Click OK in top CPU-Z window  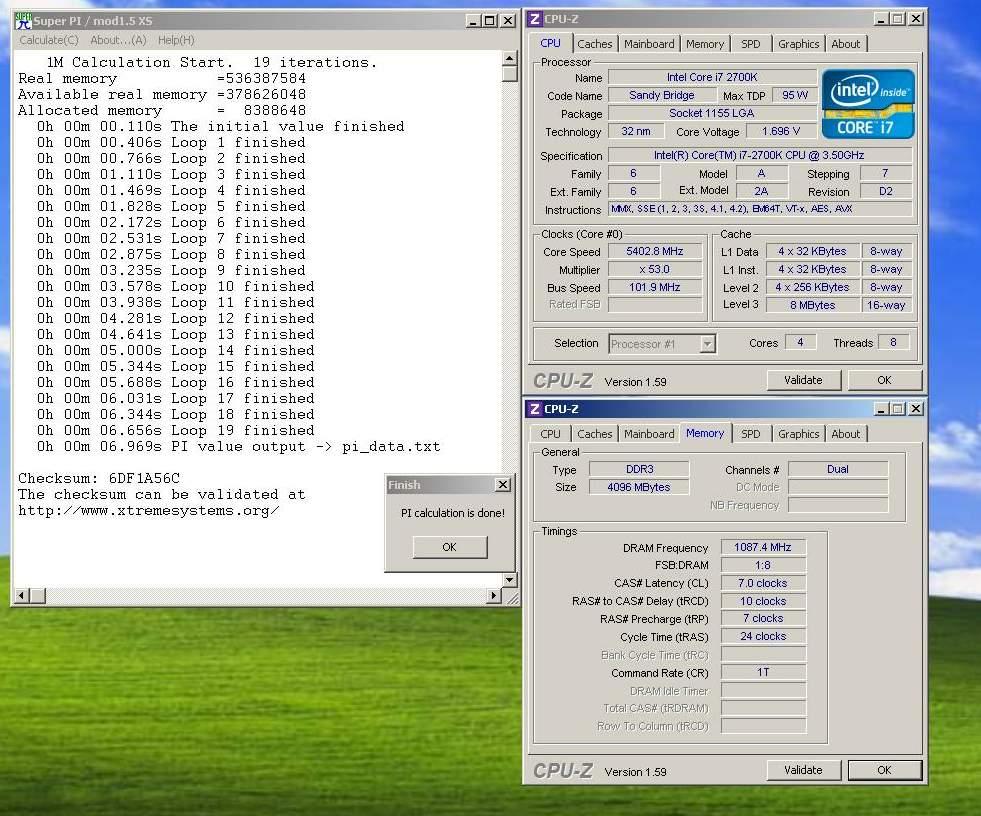[x=884, y=380]
